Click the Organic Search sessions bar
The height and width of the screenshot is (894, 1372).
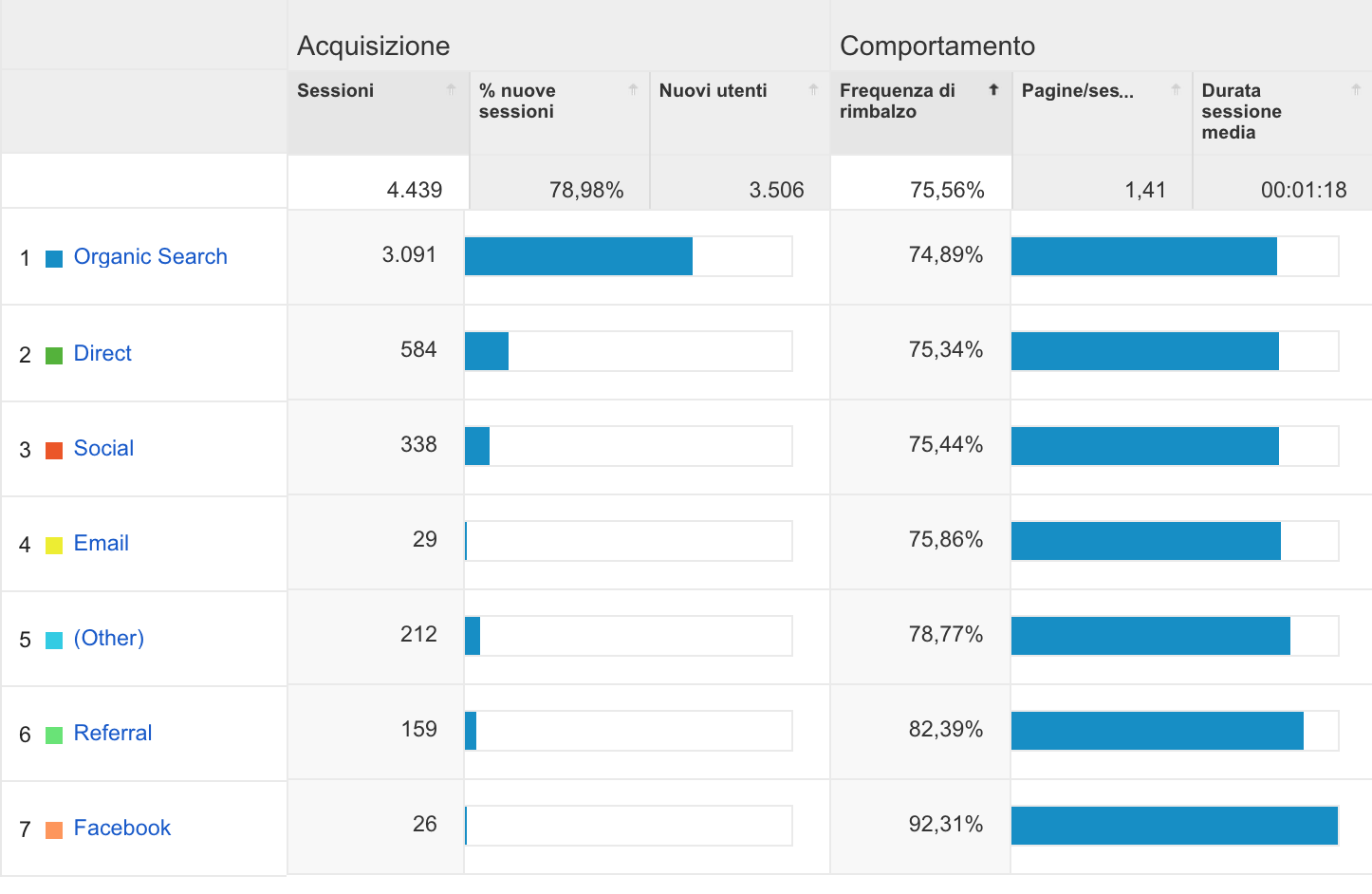(579, 256)
